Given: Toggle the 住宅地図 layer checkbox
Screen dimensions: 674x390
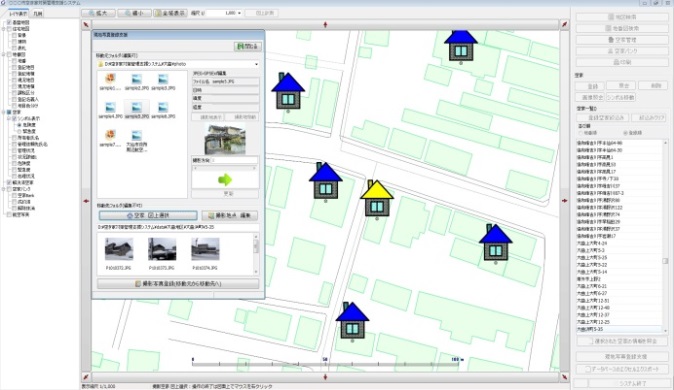Looking at the screenshot, I should pos(9,28).
